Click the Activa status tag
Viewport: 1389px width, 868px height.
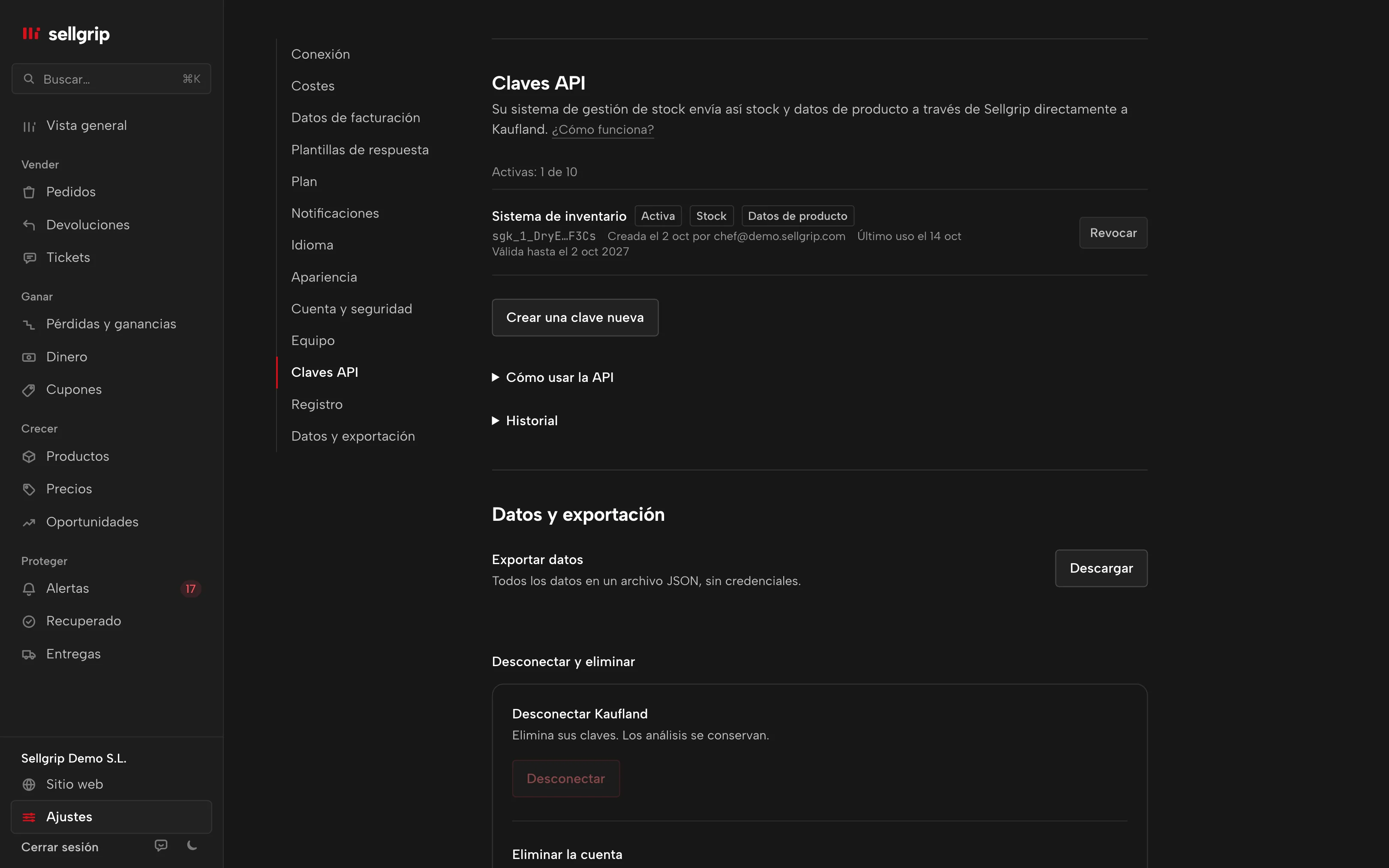pyautogui.click(x=658, y=216)
